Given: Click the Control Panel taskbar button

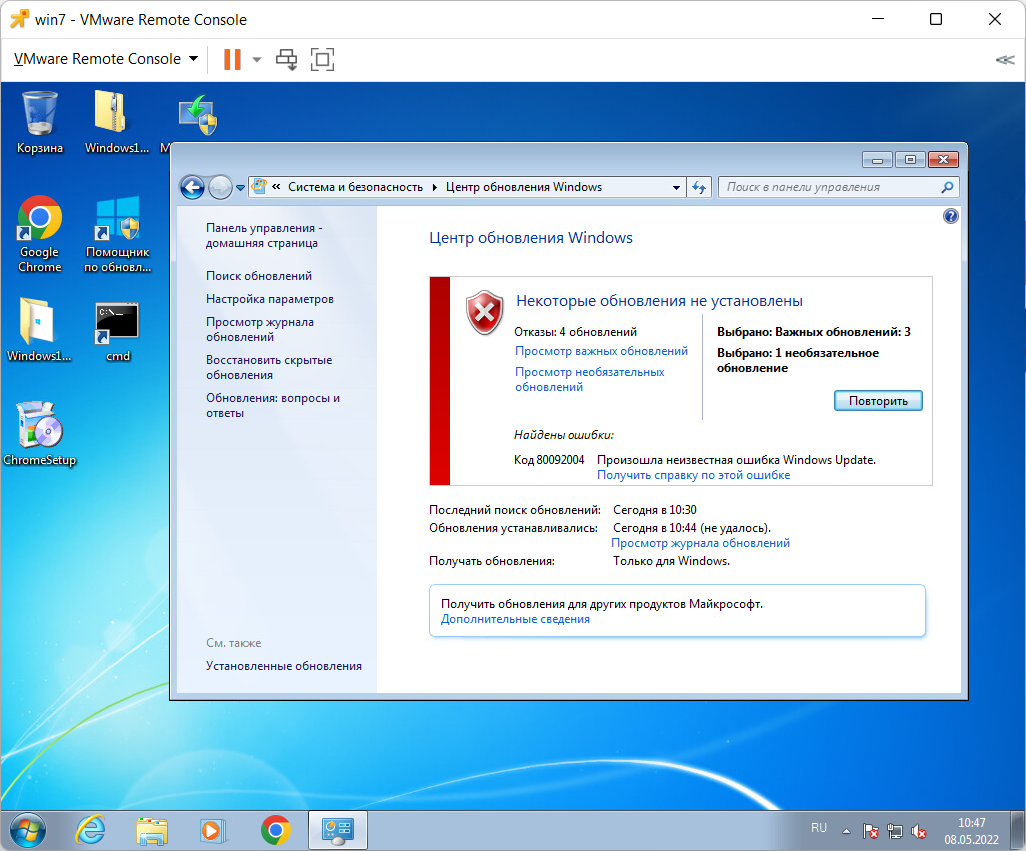Looking at the screenshot, I should (338, 831).
